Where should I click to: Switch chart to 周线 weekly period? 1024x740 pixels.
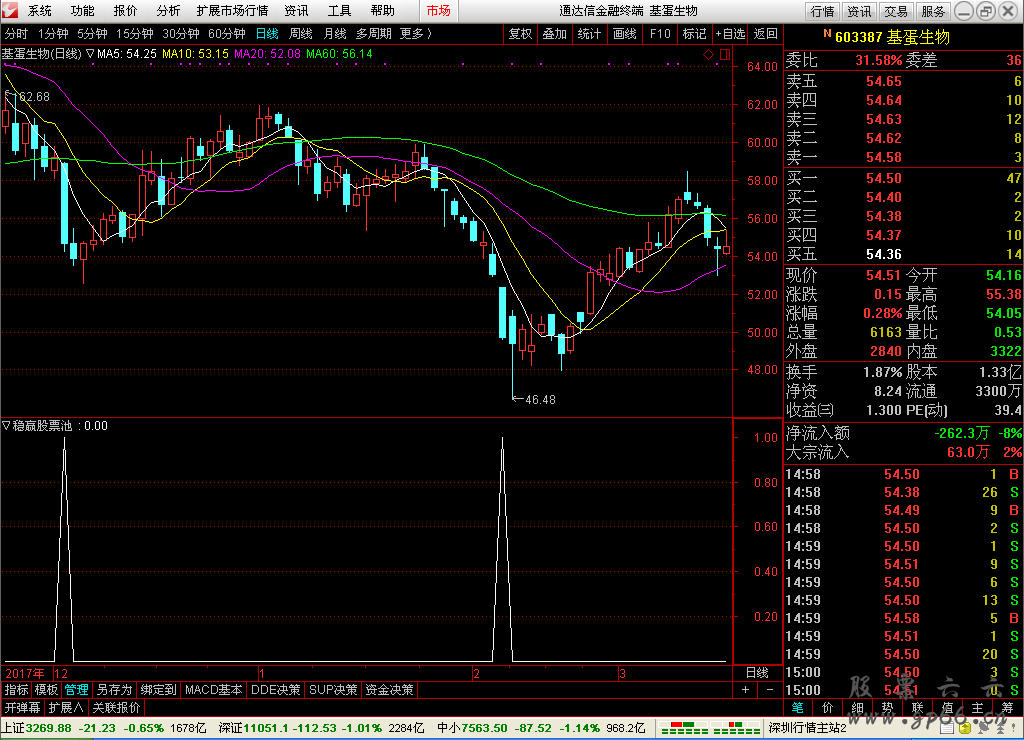tap(300, 33)
